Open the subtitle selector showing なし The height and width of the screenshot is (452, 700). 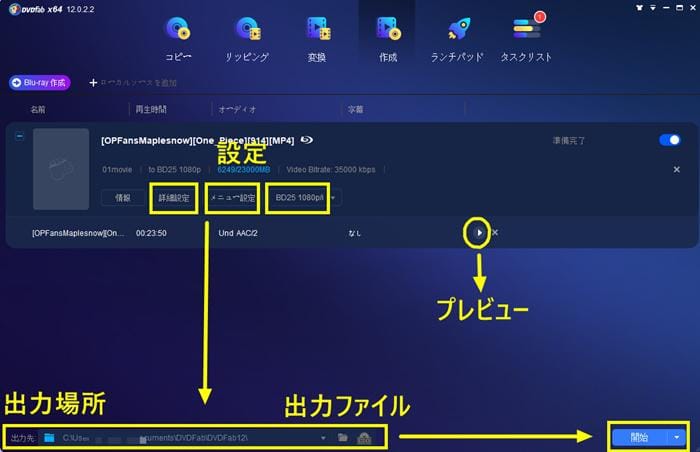point(354,233)
